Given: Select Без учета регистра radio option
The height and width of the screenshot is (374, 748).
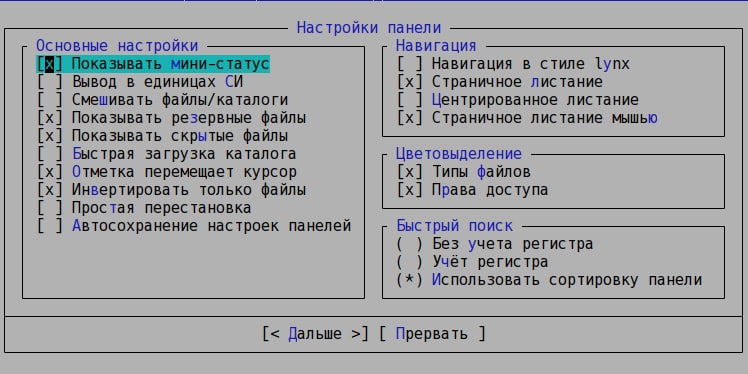Looking at the screenshot, I should (x=495, y=244).
